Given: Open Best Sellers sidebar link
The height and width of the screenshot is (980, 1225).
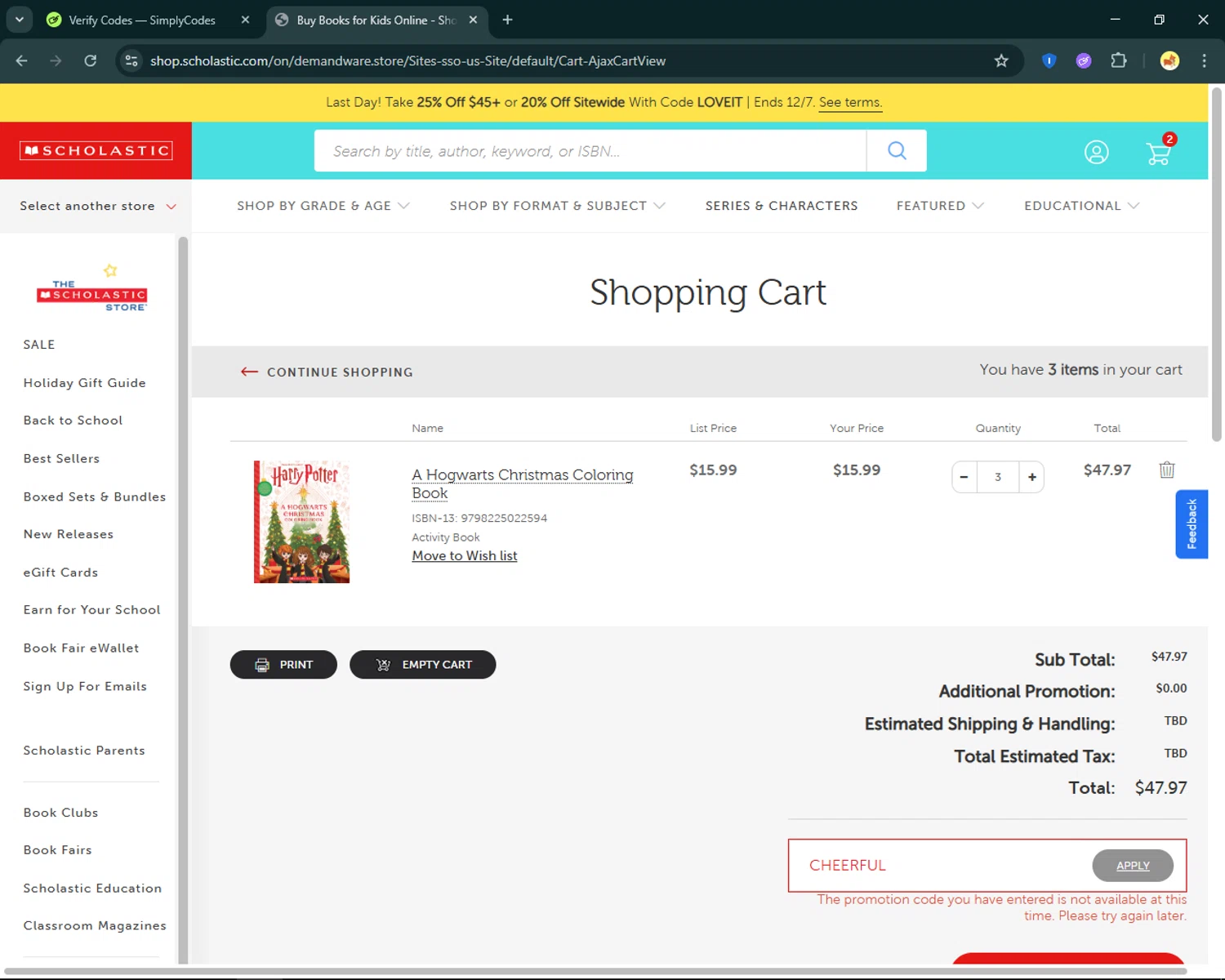Looking at the screenshot, I should (61, 458).
